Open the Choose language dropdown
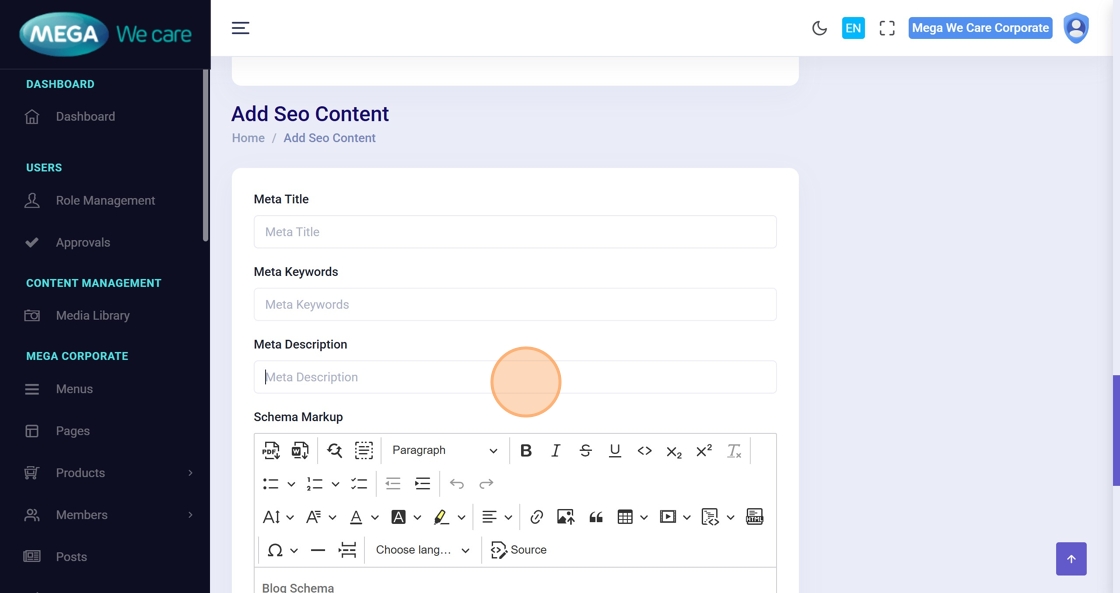The height and width of the screenshot is (593, 1120). 422,550
